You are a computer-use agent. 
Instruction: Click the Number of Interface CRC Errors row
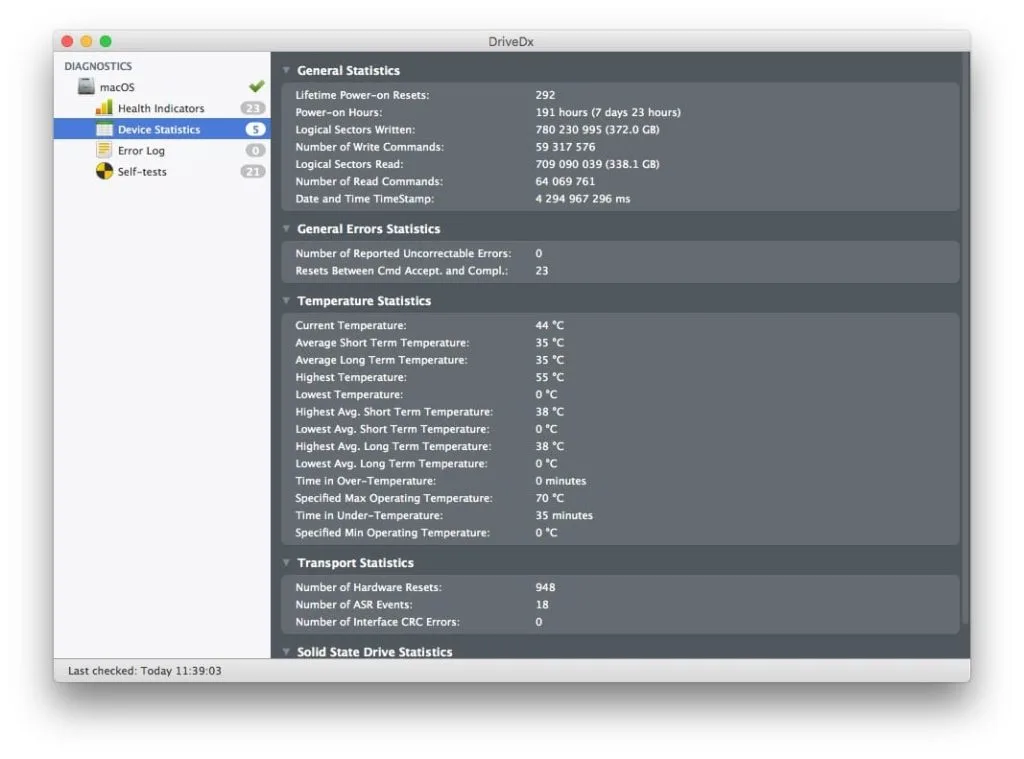(620, 622)
